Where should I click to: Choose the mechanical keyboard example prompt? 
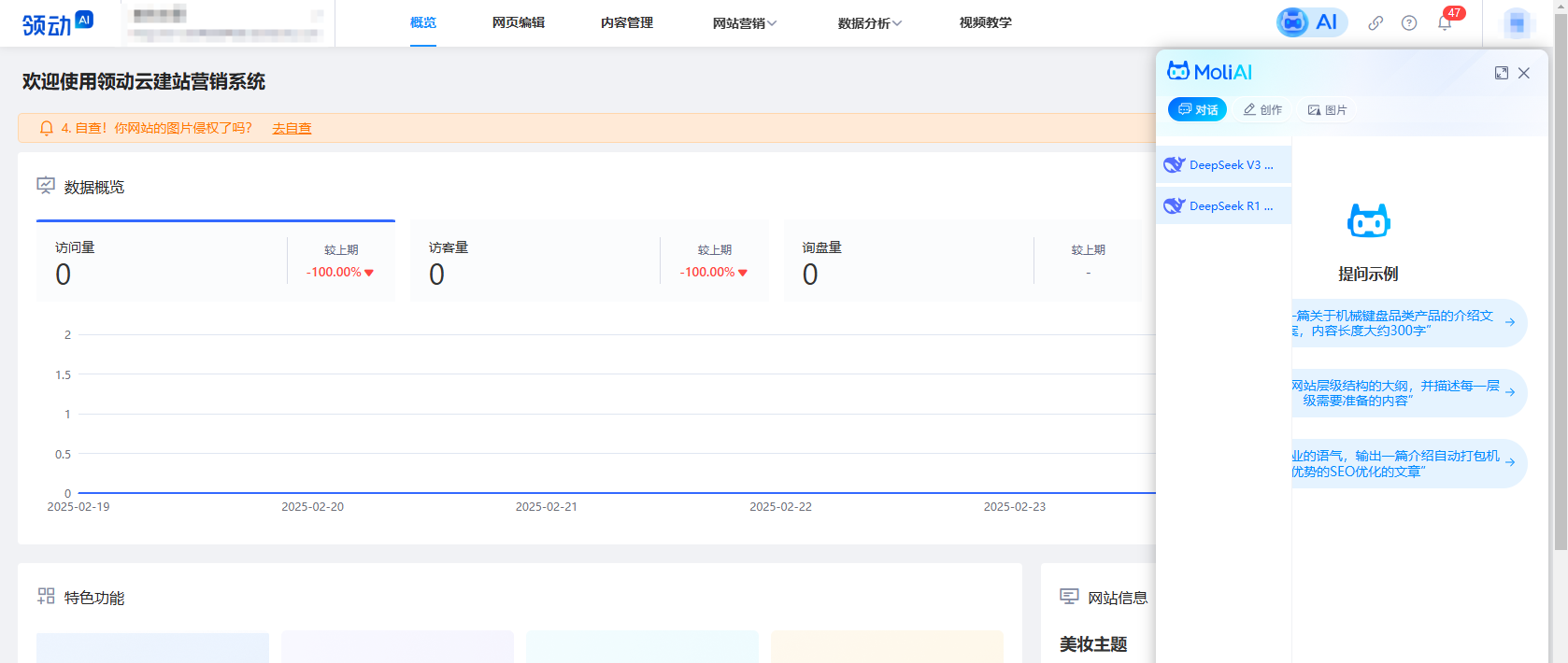point(1407,323)
